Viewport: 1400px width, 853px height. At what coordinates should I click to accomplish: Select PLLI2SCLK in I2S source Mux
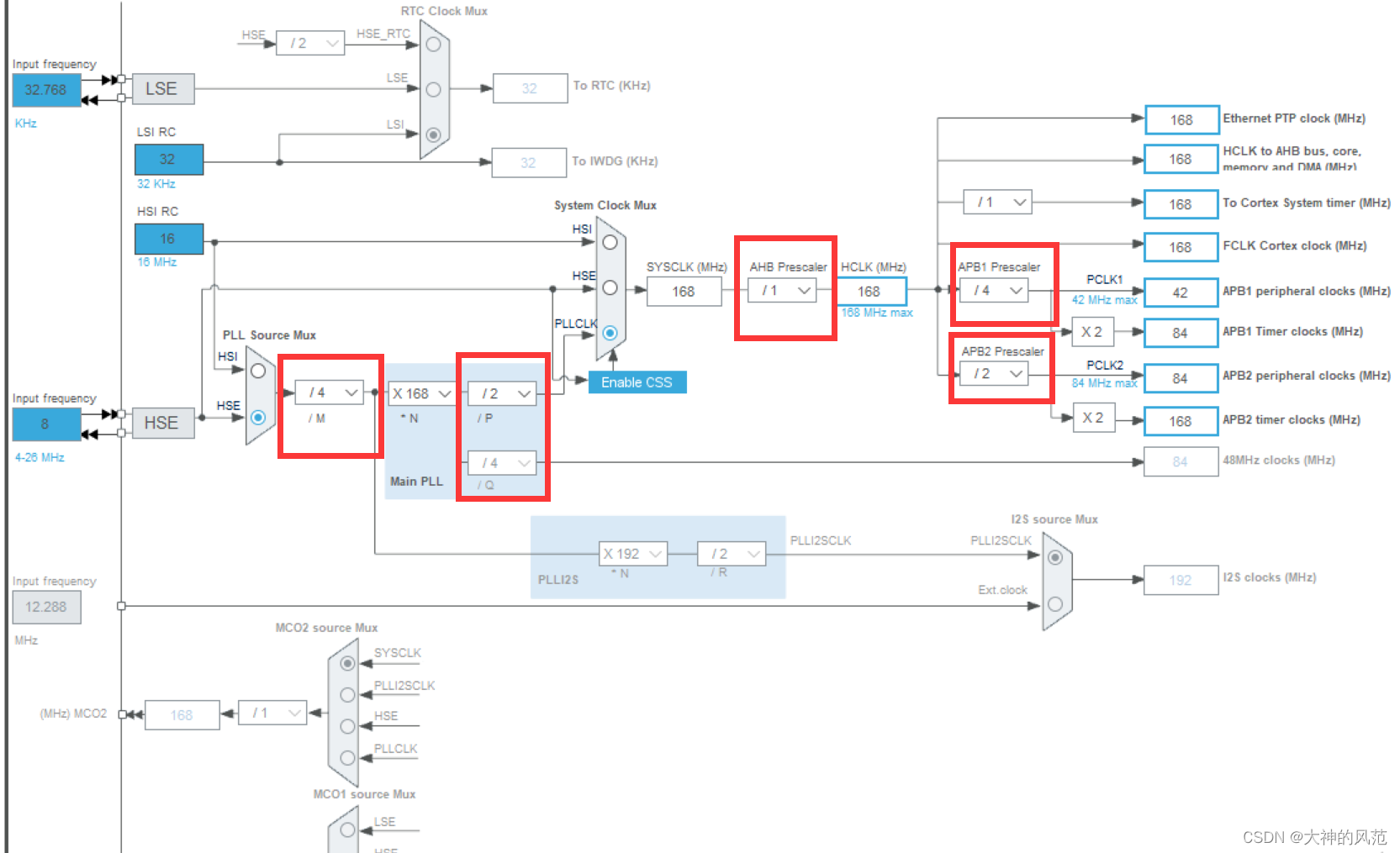[1055, 557]
